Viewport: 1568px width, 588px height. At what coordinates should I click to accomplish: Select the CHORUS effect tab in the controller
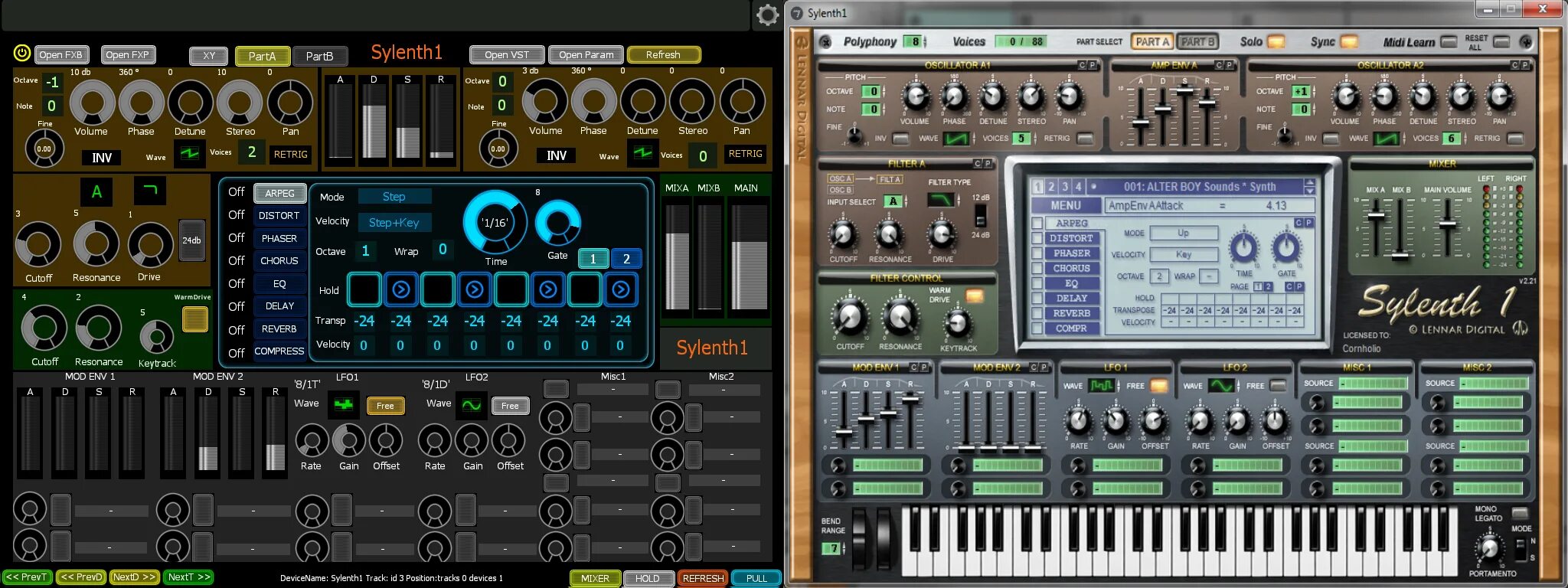(279, 261)
